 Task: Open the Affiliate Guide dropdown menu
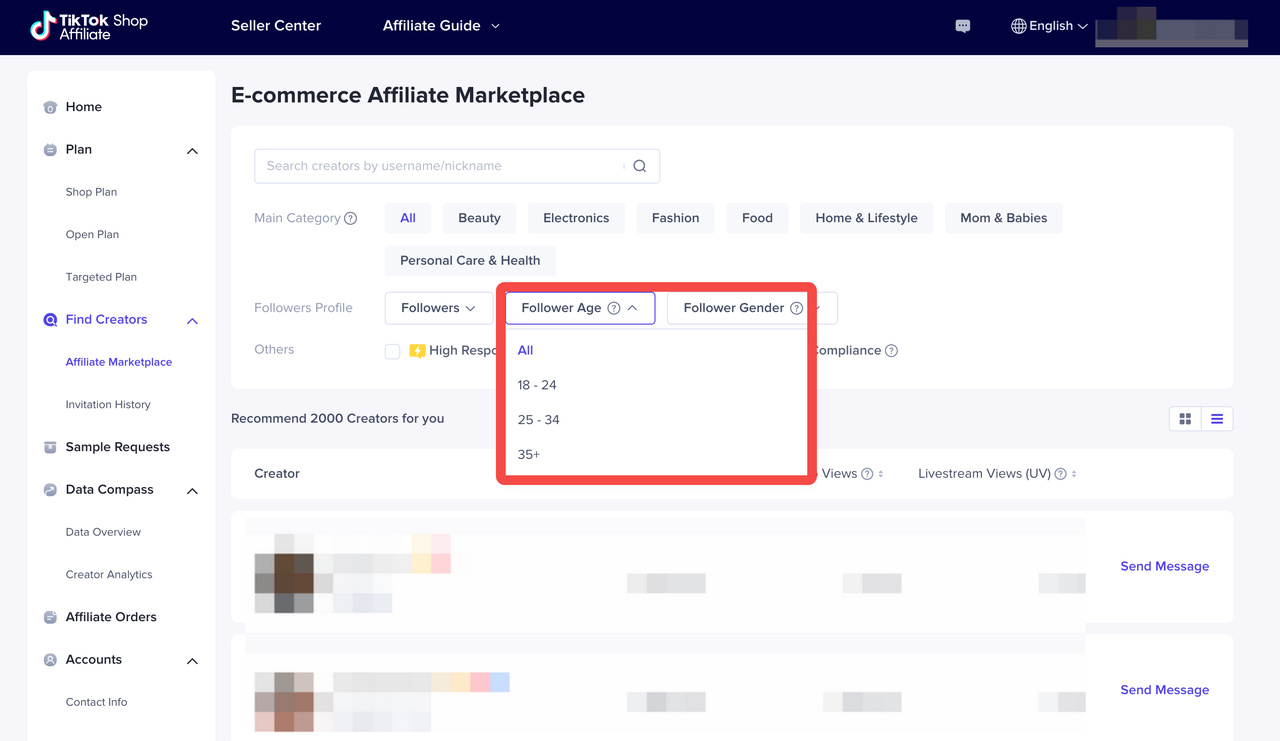pos(441,26)
